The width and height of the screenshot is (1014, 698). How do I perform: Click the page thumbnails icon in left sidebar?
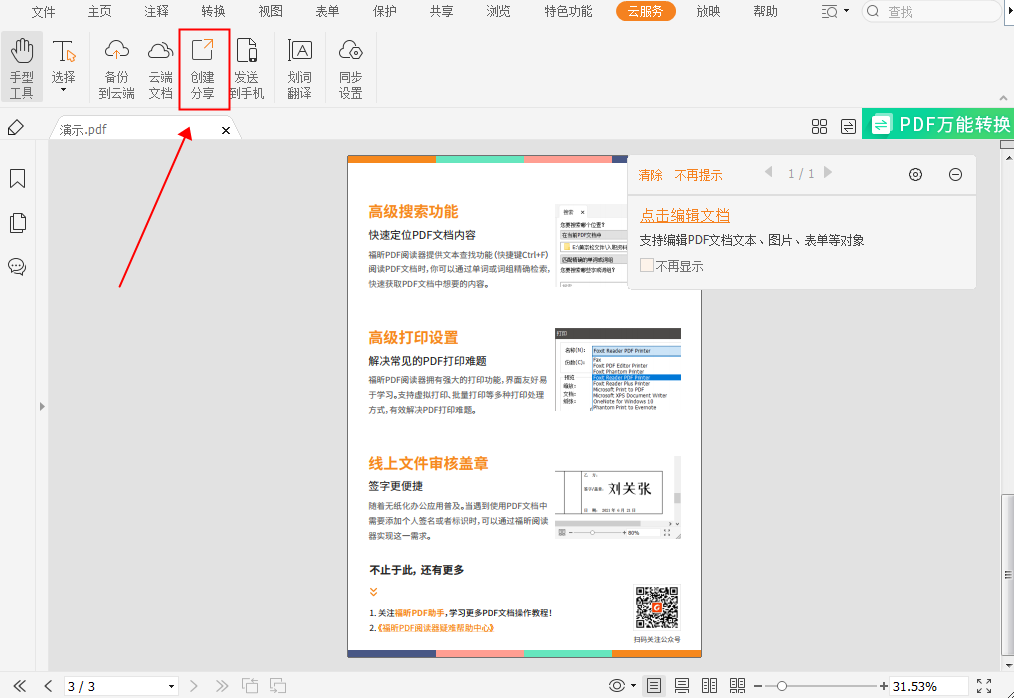[x=17, y=223]
